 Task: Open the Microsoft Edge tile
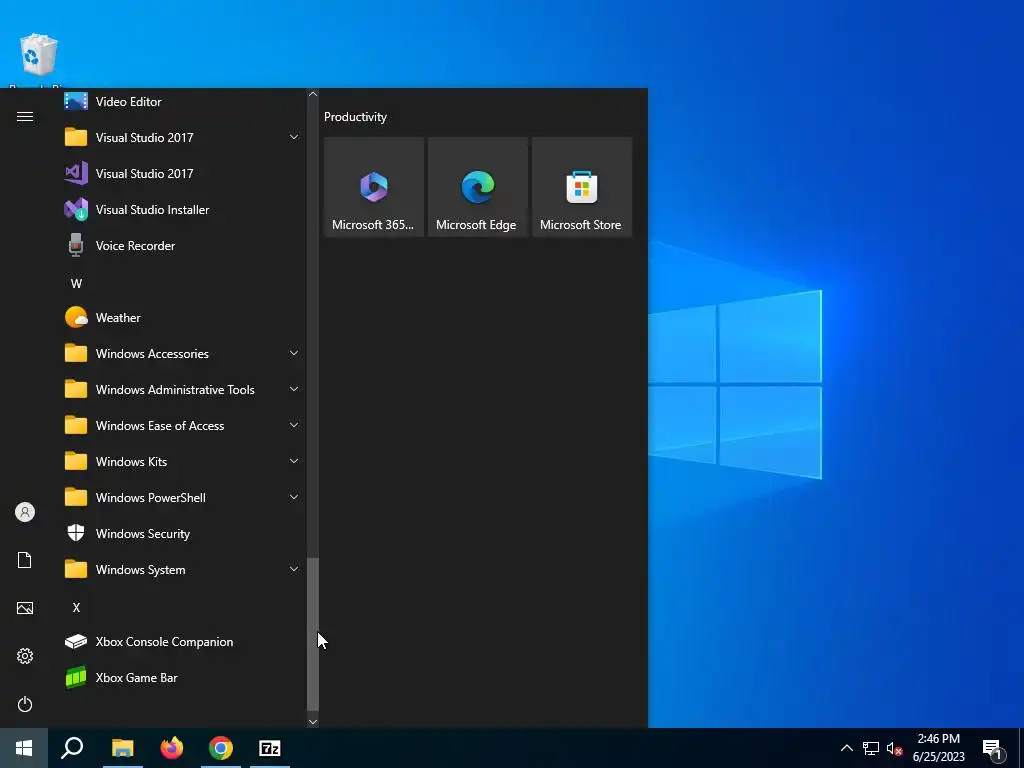click(x=477, y=187)
